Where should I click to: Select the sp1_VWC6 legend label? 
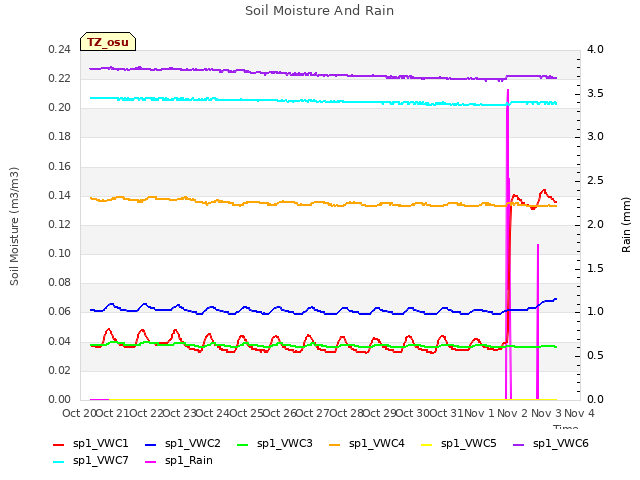[561, 443]
